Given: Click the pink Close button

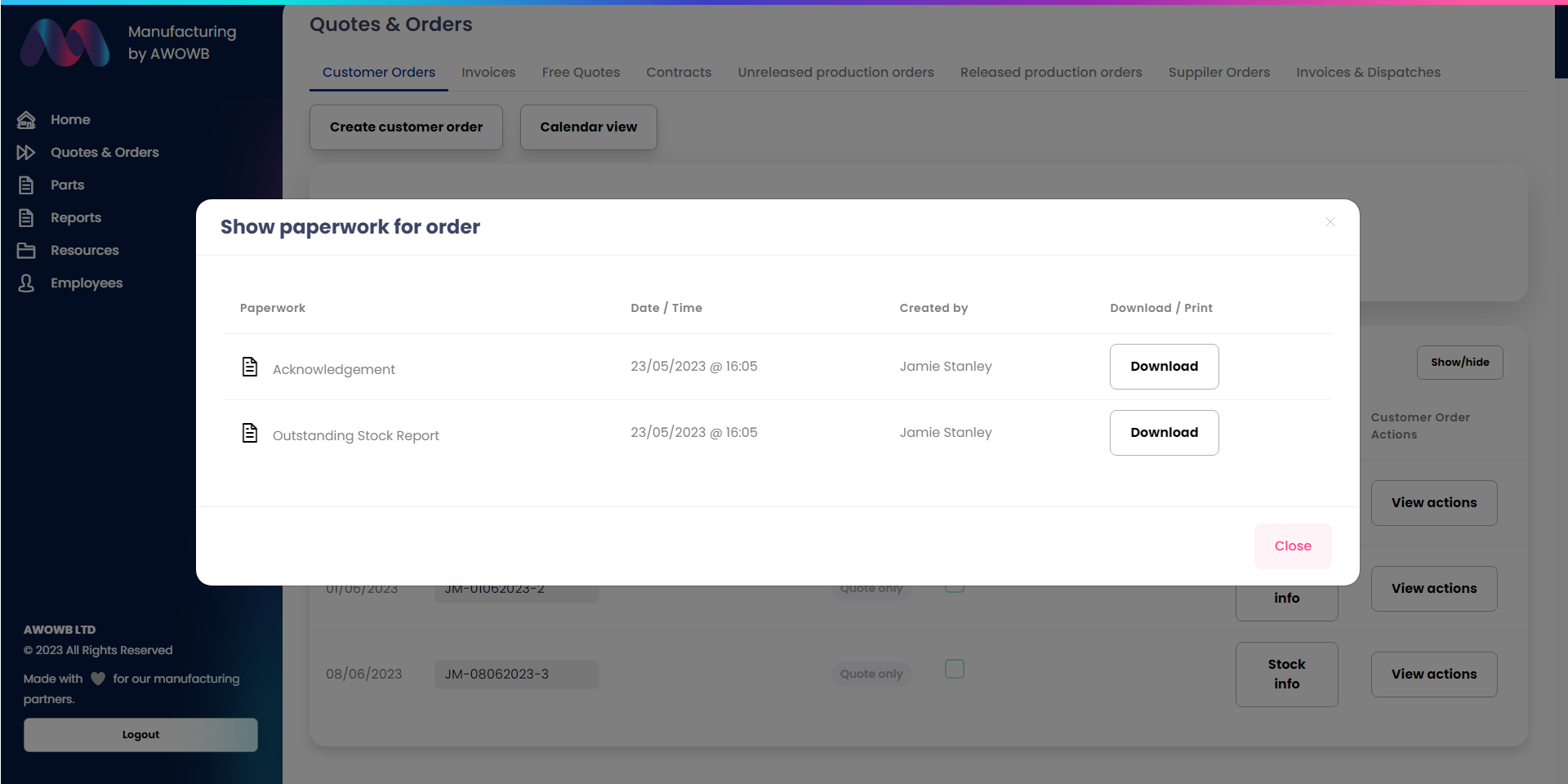Looking at the screenshot, I should pyautogui.click(x=1293, y=546).
